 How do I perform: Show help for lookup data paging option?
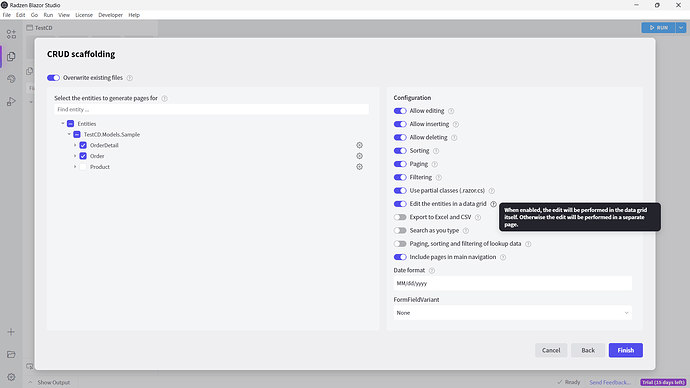pyautogui.click(x=529, y=244)
